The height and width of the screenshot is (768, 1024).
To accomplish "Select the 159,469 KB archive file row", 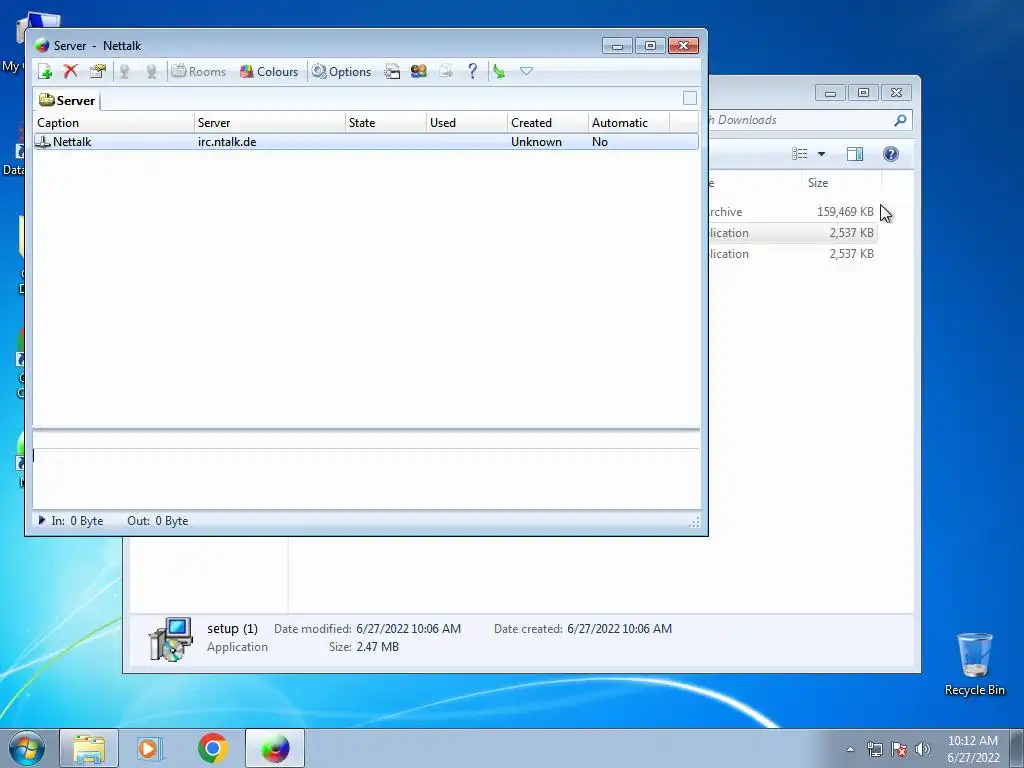I will tap(793, 212).
